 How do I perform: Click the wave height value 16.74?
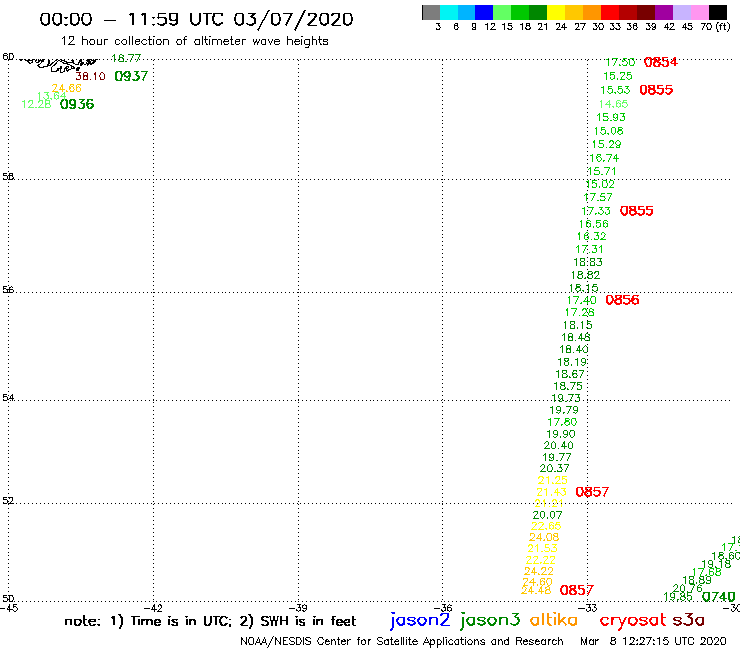pyautogui.click(x=604, y=158)
